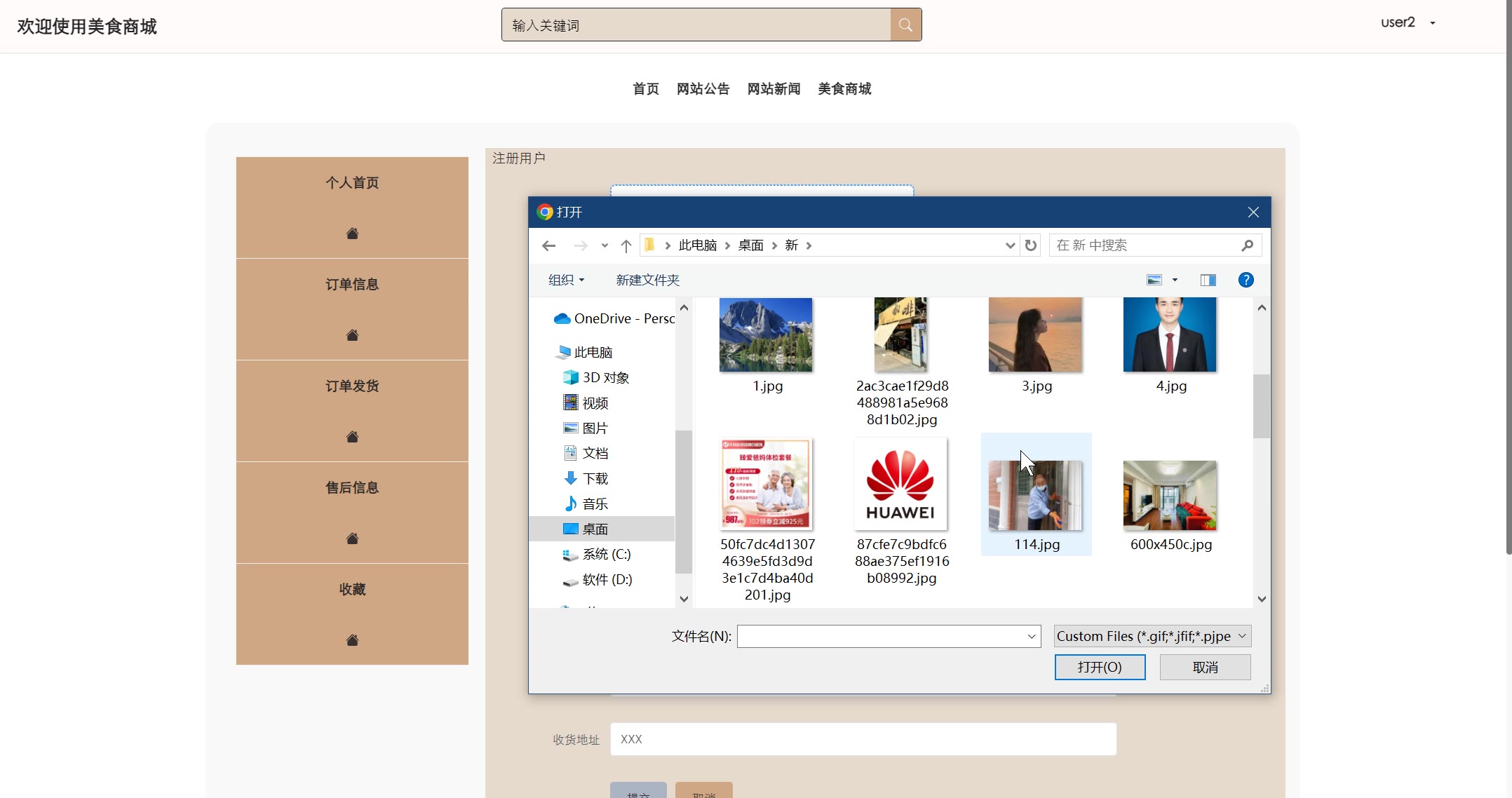
Task: Click the search magnifier in dialog search box
Action: tap(1247, 245)
